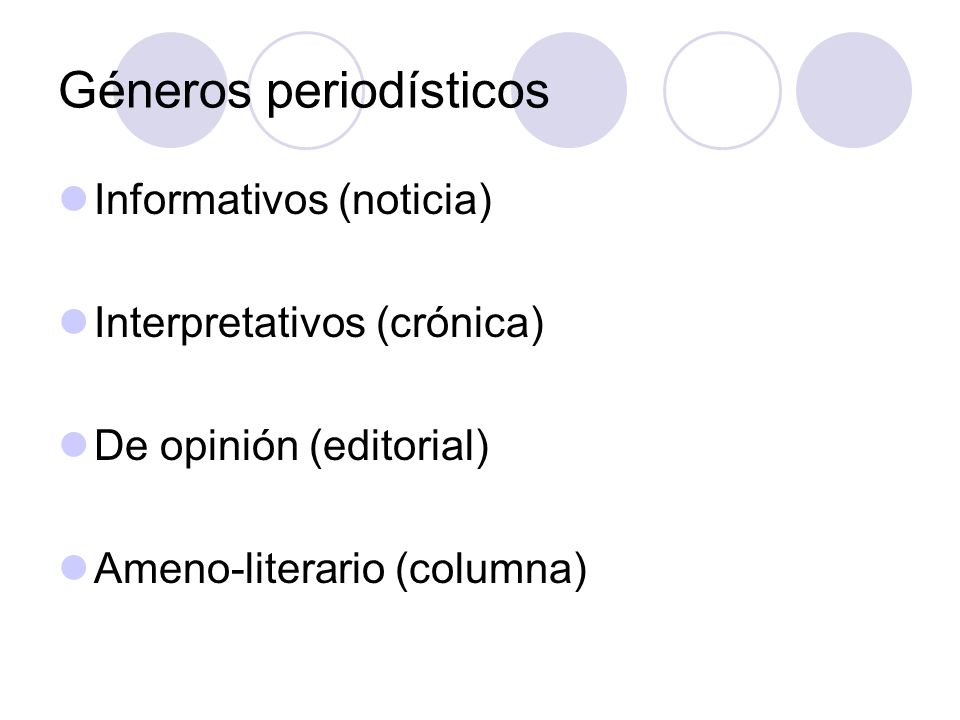
Task: Click the empty outlined circle right of title
Action: [x=722, y=90]
